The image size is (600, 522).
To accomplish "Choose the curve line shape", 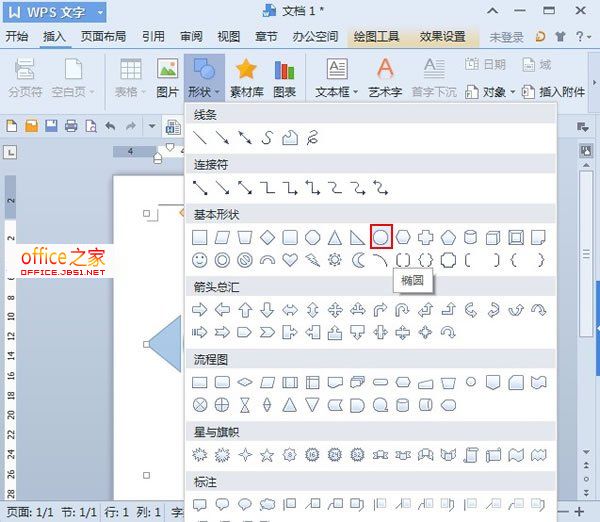I will [x=267, y=138].
